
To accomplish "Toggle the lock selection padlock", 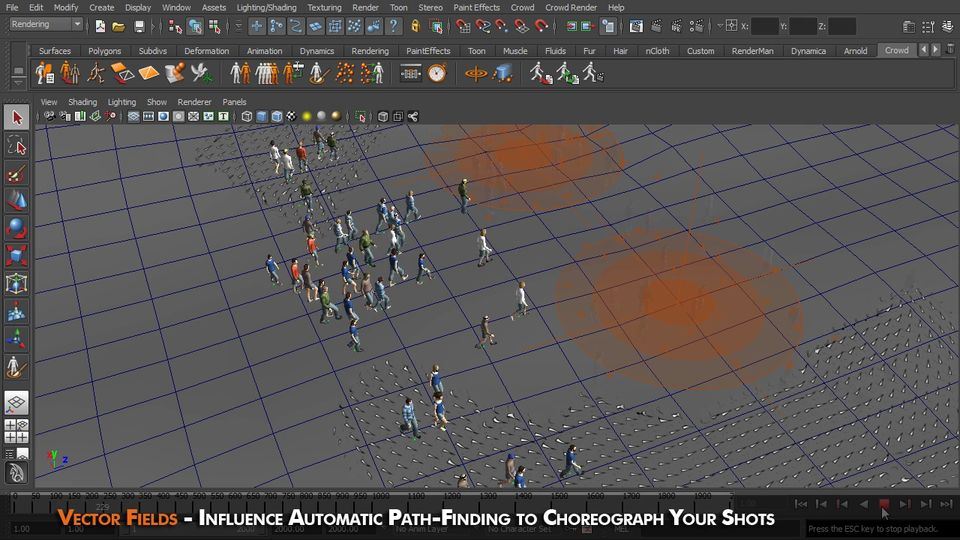I will (x=416, y=26).
